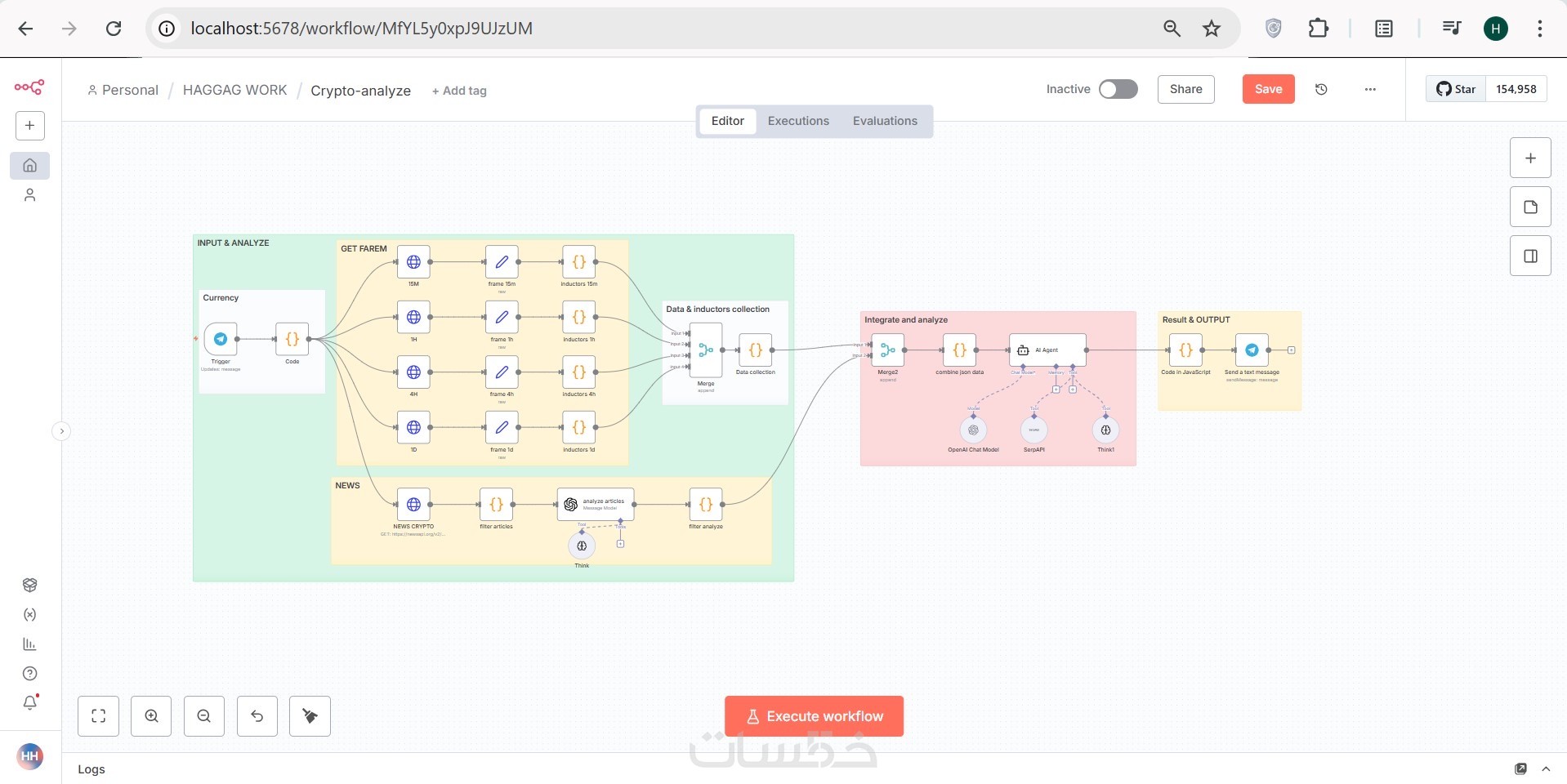This screenshot has height=784, width=1567.
Task: Click the fit-to-view canvas icon
Action: (x=98, y=716)
